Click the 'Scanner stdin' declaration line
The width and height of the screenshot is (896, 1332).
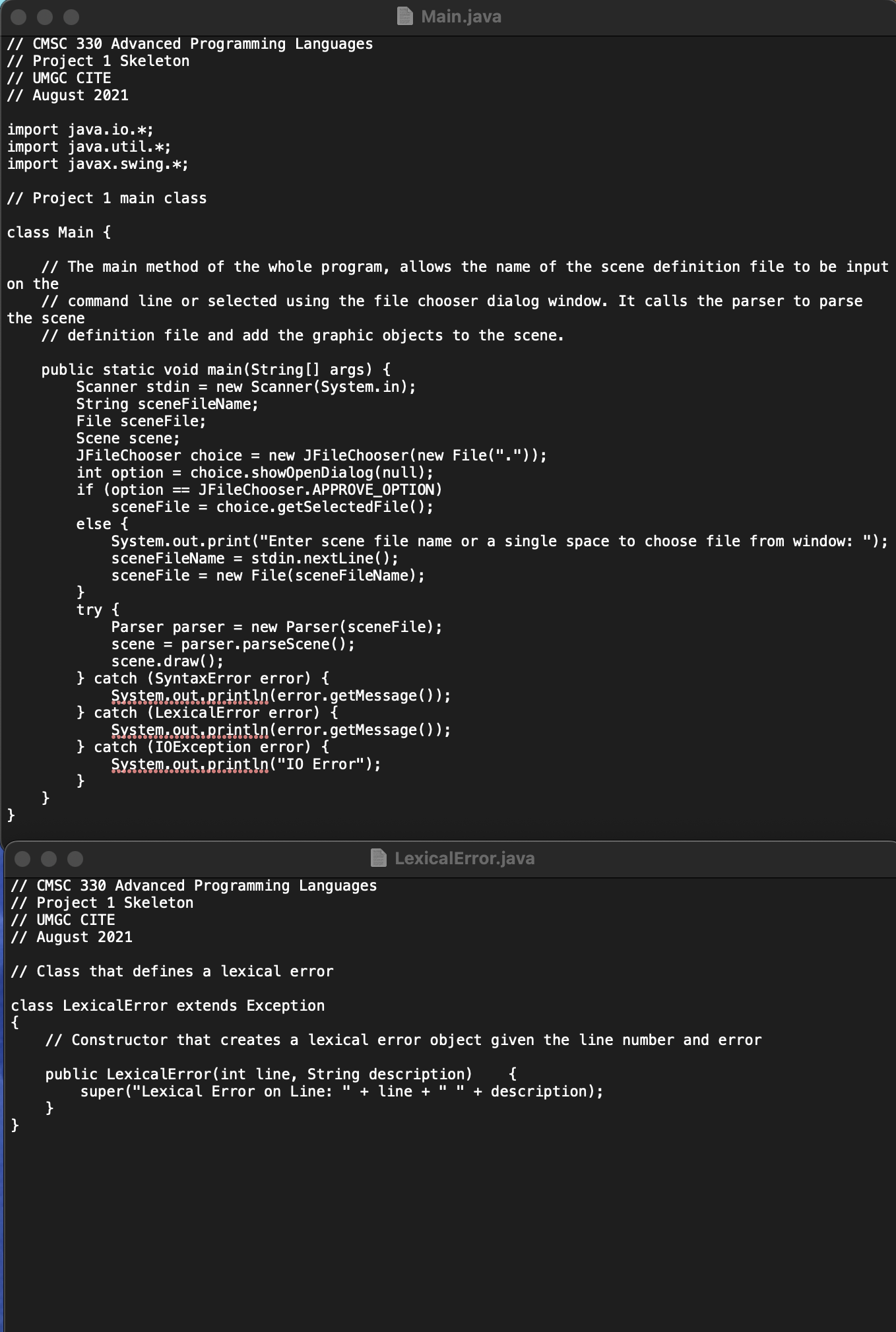pos(245,386)
